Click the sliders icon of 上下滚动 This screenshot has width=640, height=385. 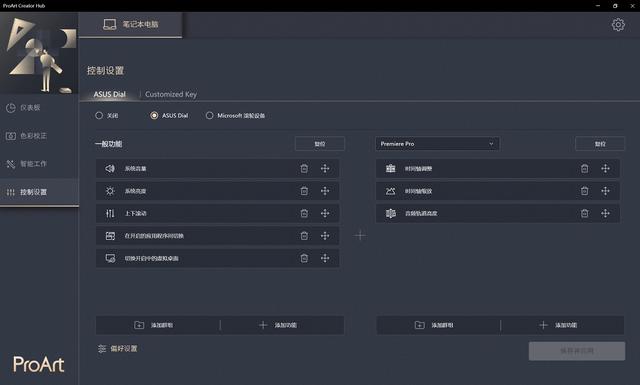tap(110, 213)
